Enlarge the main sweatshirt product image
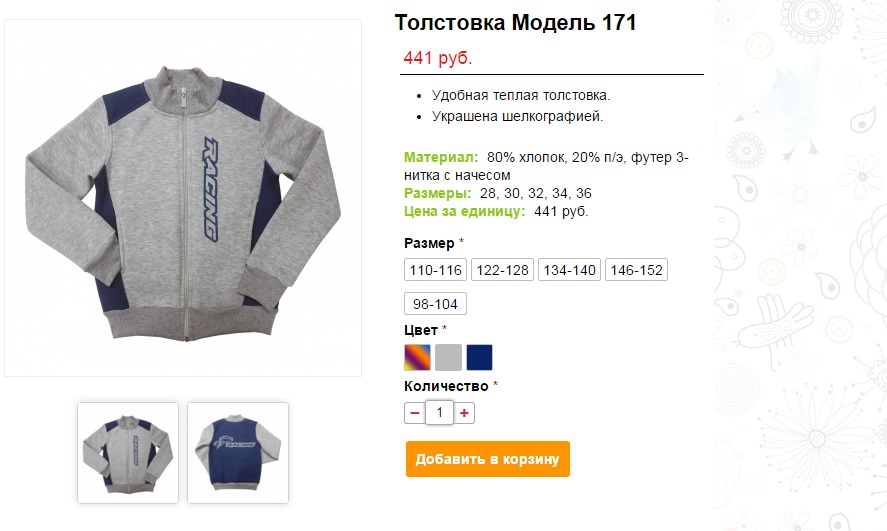 coord(183,198)
